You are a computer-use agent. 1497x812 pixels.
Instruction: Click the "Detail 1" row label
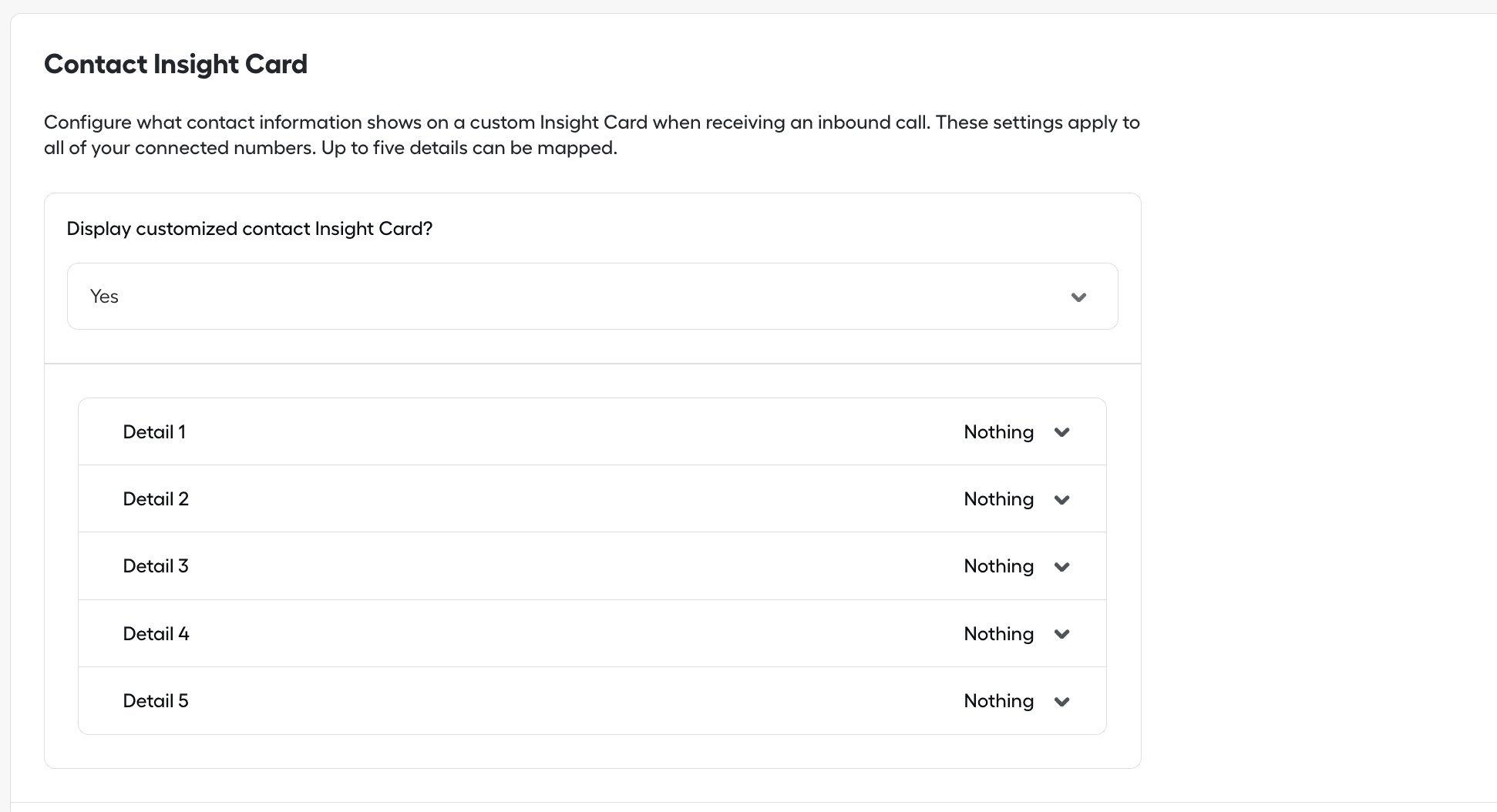(x=154, y=432)
